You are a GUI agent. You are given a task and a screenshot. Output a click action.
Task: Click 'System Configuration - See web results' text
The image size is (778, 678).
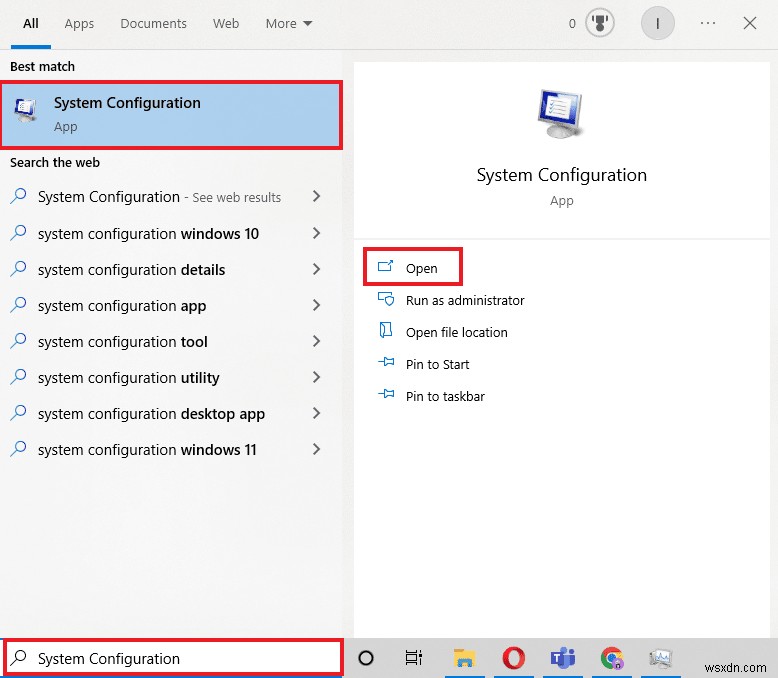[x=159, y=197]
